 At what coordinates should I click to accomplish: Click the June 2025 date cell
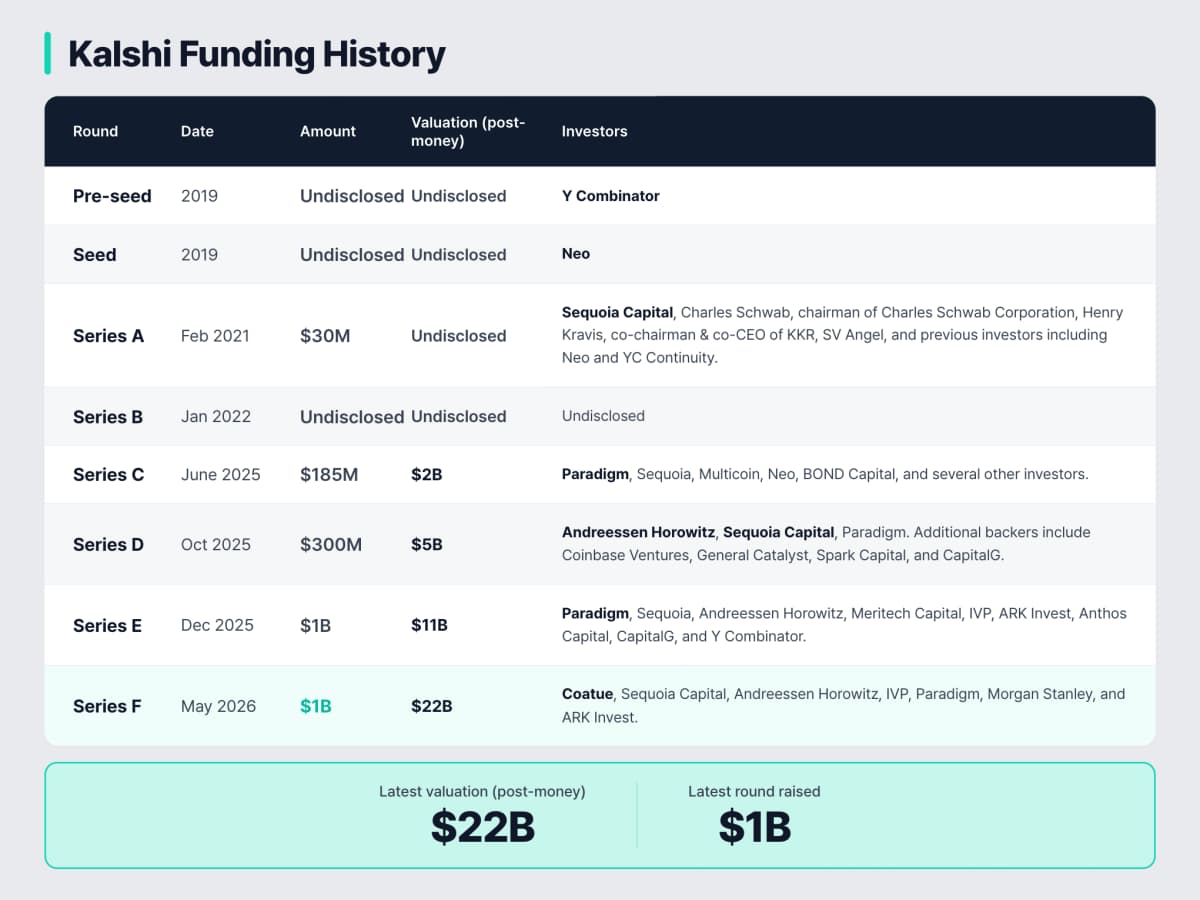click(x=221, y=475)
